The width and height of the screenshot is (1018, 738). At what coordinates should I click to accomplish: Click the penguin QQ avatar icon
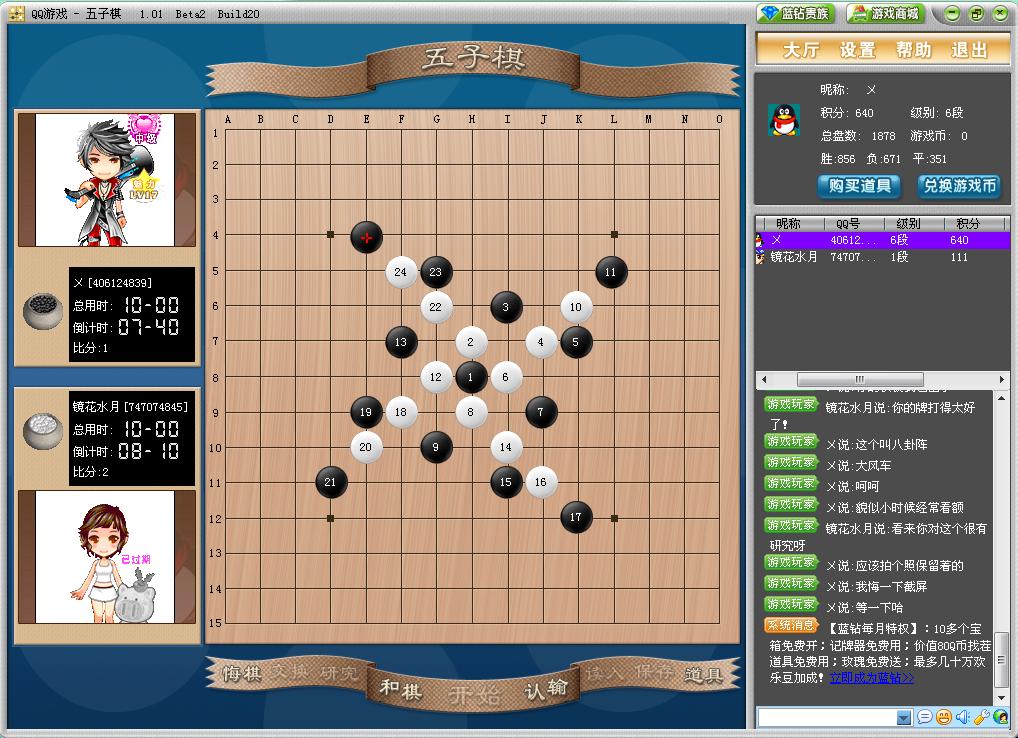784,119
